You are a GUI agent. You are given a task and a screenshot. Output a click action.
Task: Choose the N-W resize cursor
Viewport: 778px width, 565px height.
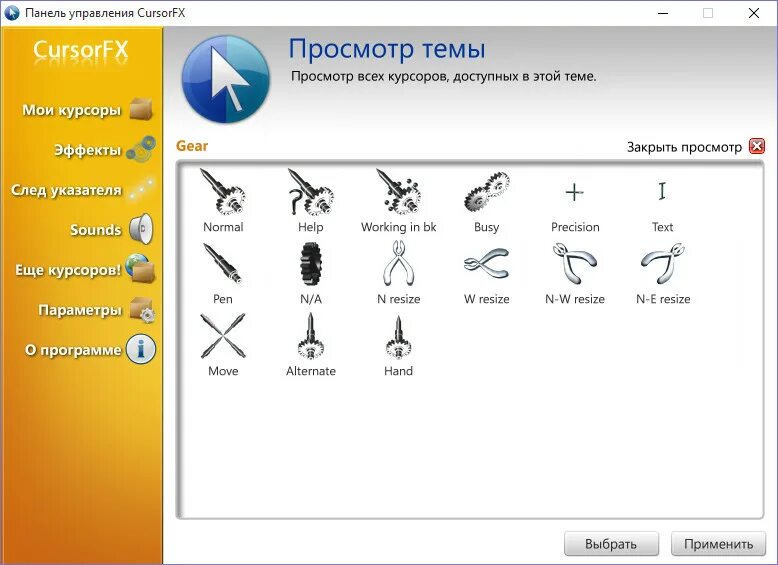(575, 263)
